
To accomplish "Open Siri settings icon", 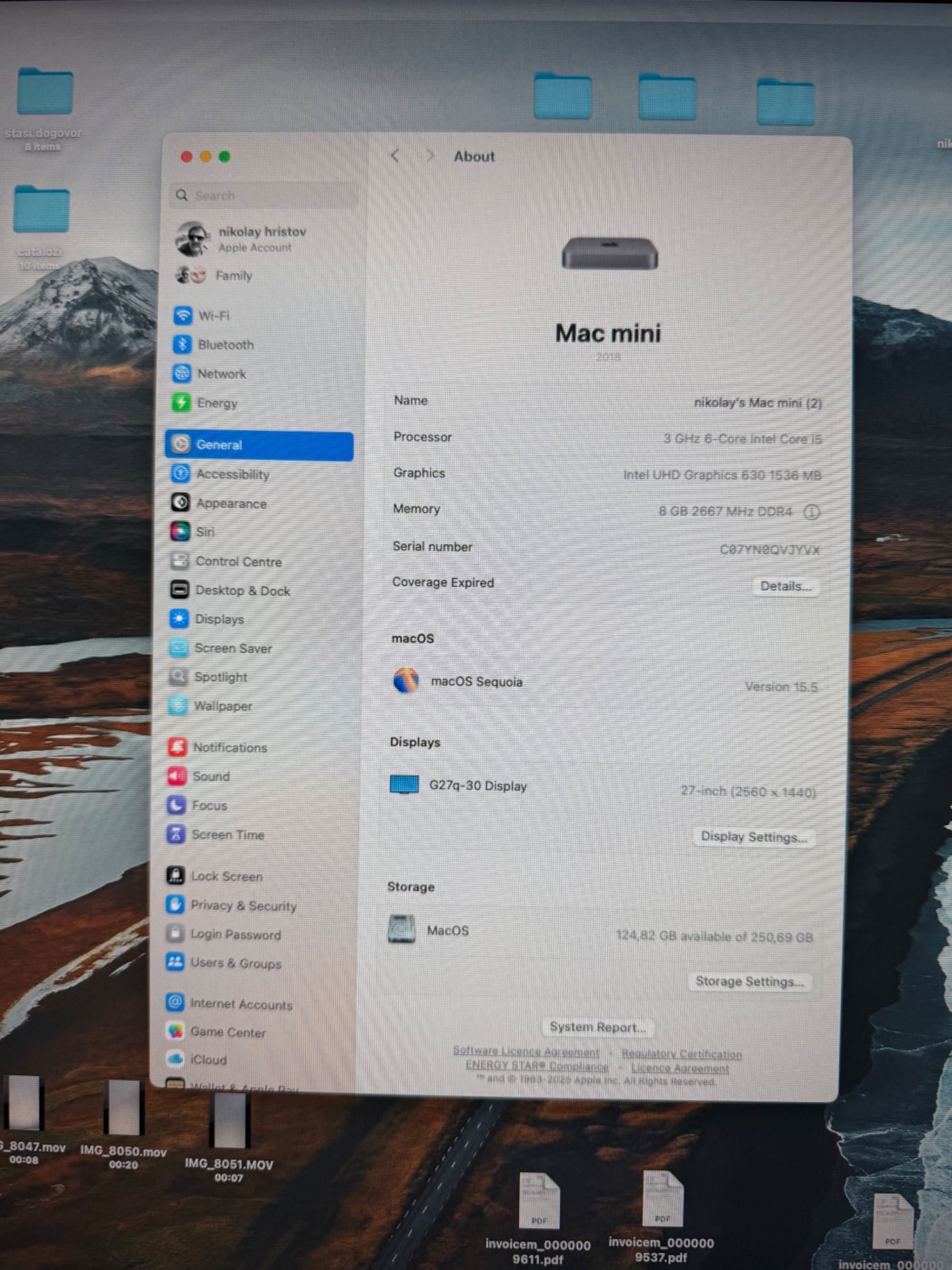I will tap(180, 531).
